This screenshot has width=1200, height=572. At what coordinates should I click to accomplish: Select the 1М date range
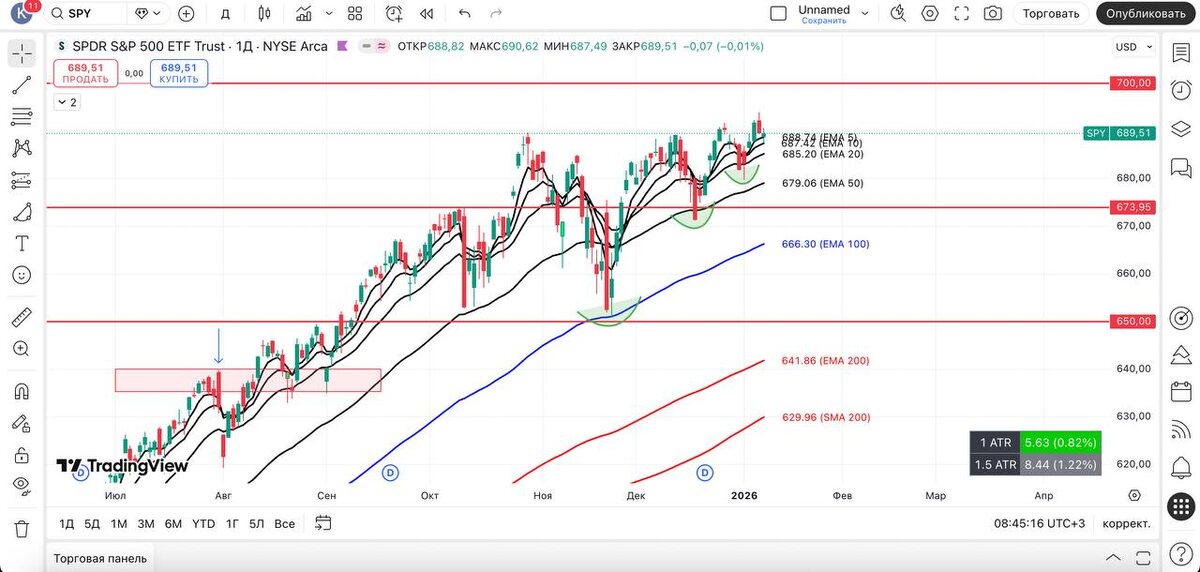tap(119, 523)
